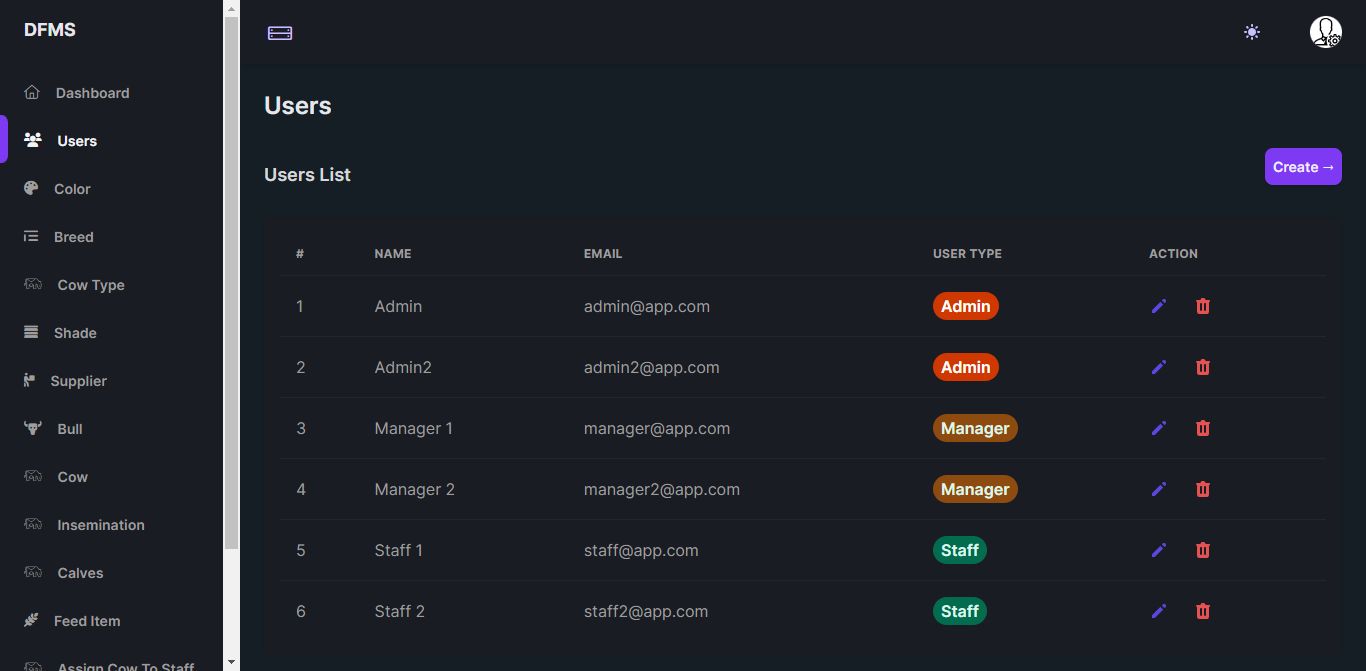Click the sidebar scrollbar down arrow
The width and height of the screenshot is (1366, 671).
231,662
